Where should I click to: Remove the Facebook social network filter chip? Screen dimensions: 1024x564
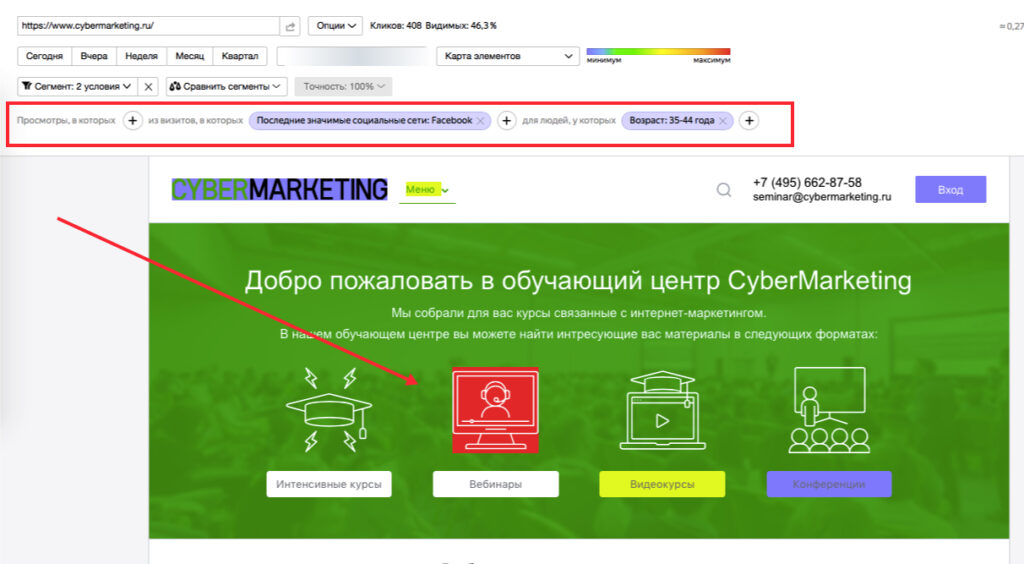(x=481, y=121)
